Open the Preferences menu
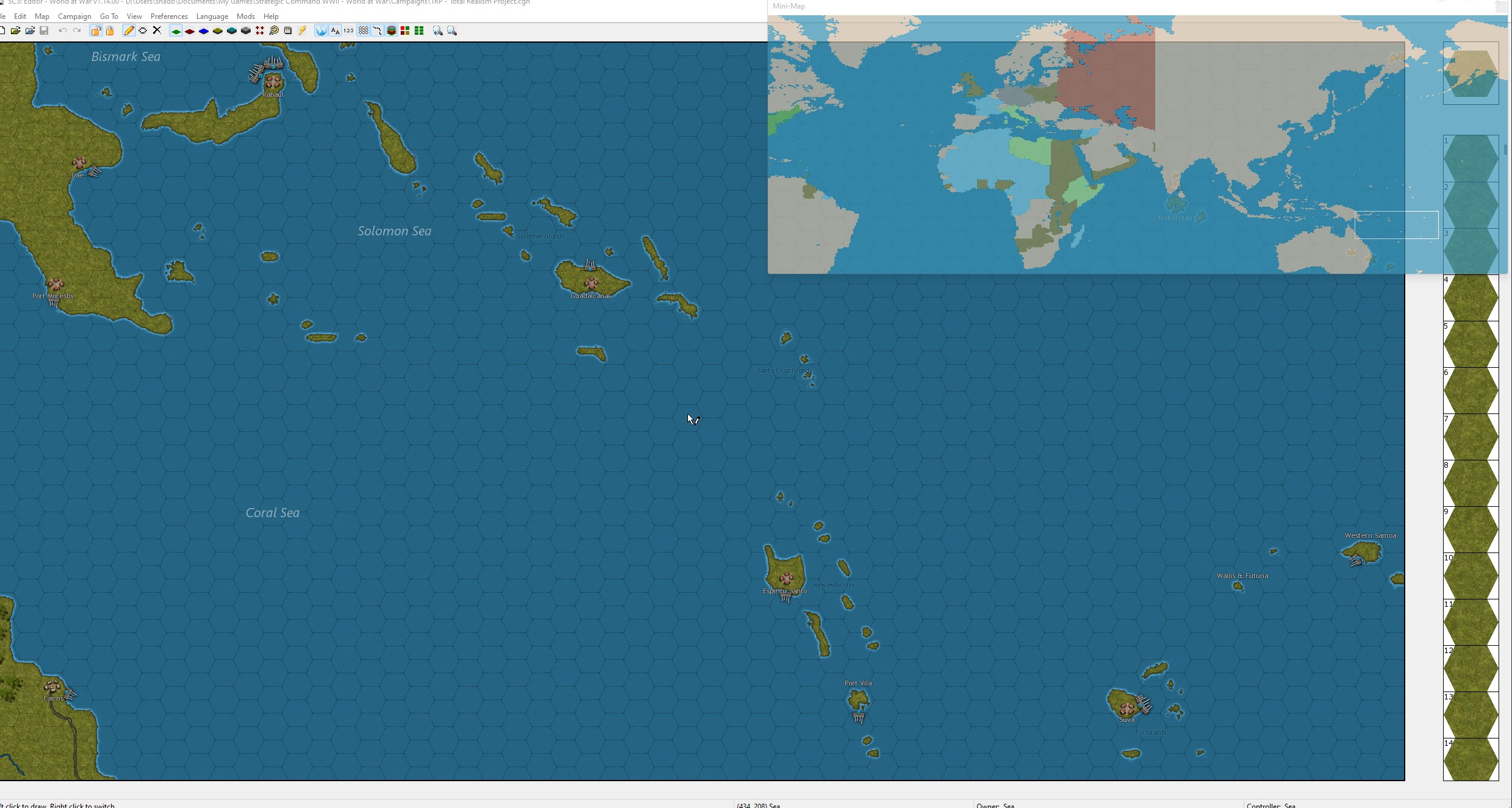 pos(169,16)
